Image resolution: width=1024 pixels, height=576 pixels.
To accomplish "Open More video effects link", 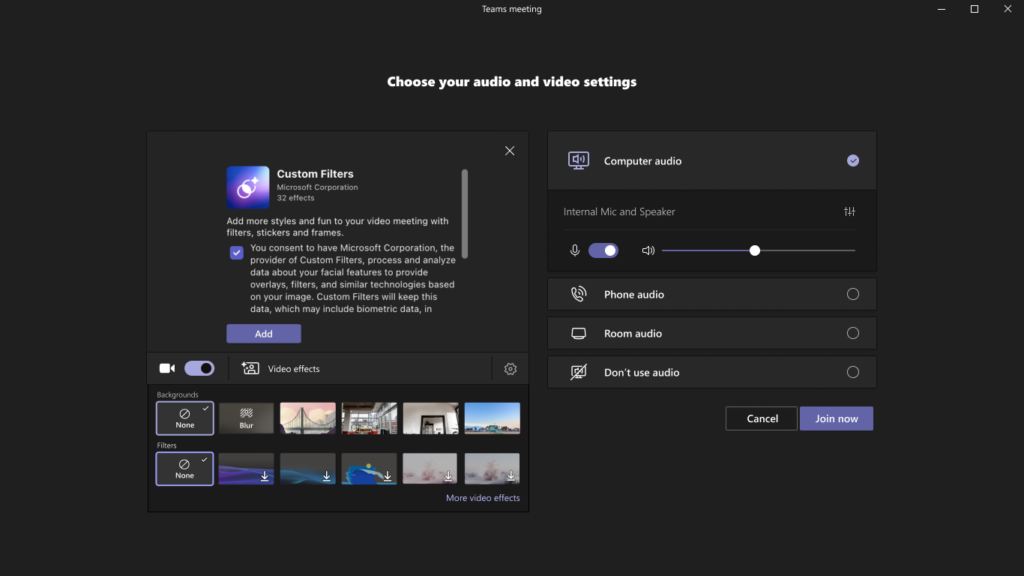I will point(483,498).
